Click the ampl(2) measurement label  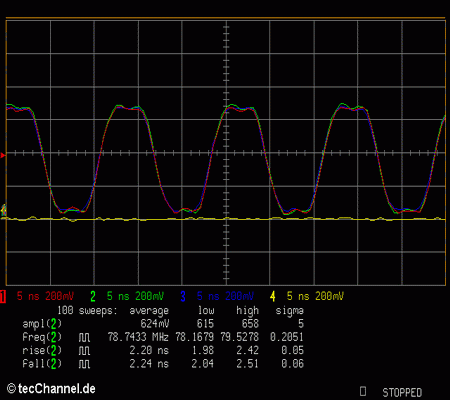coord(42,324)
